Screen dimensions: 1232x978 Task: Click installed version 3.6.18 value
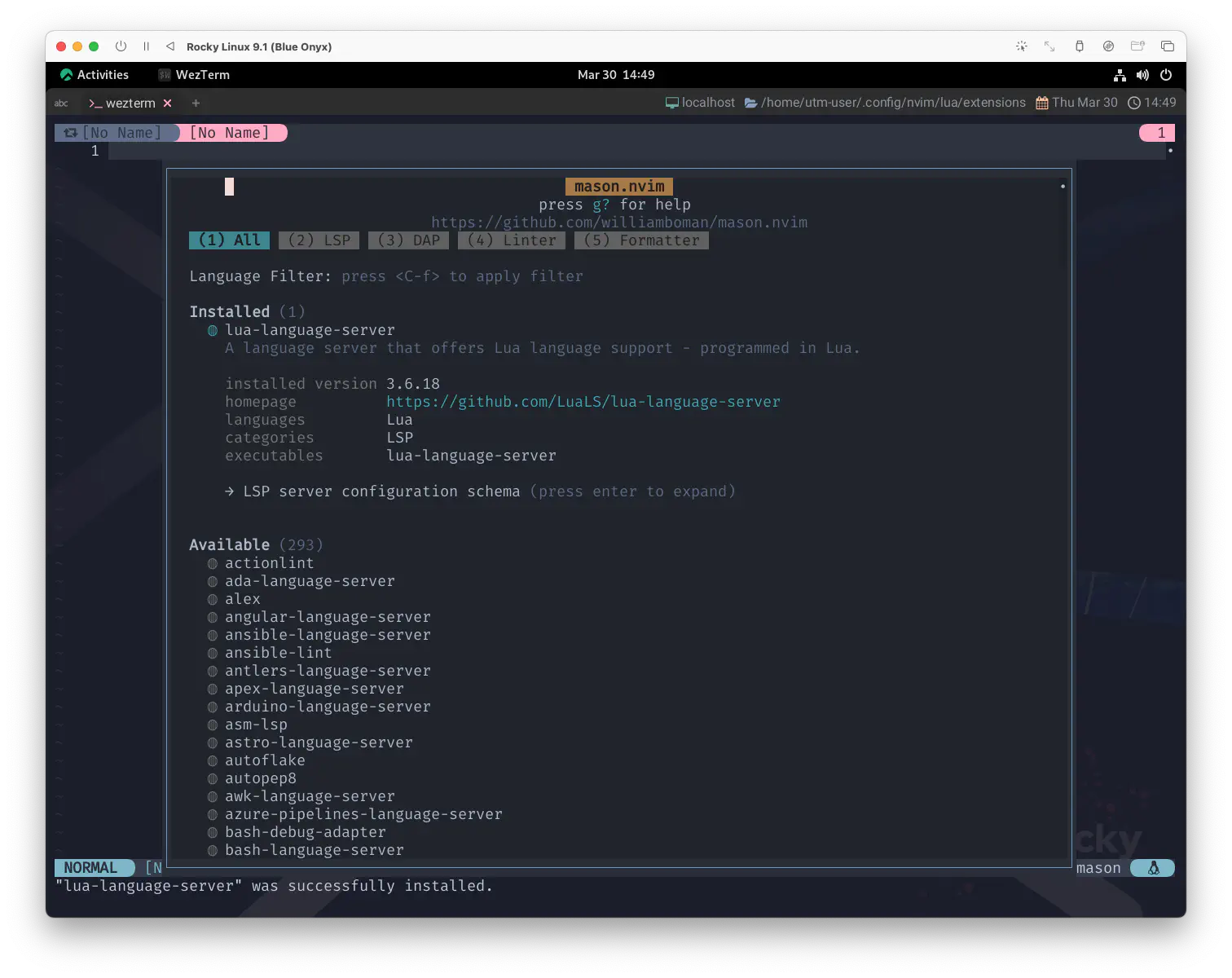[x=413, y=384]
